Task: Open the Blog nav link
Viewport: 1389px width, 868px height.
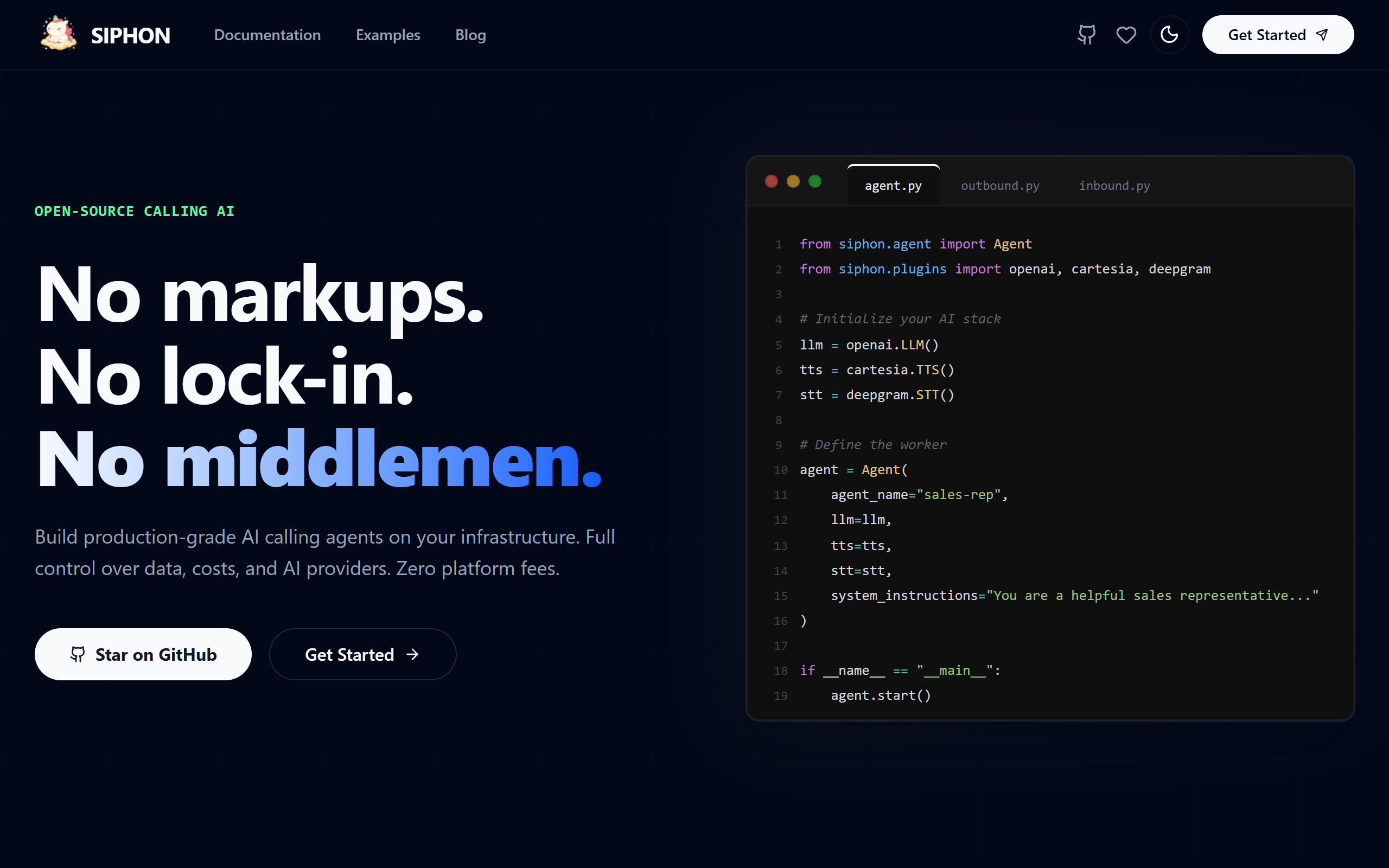Action: pos(470,35)
